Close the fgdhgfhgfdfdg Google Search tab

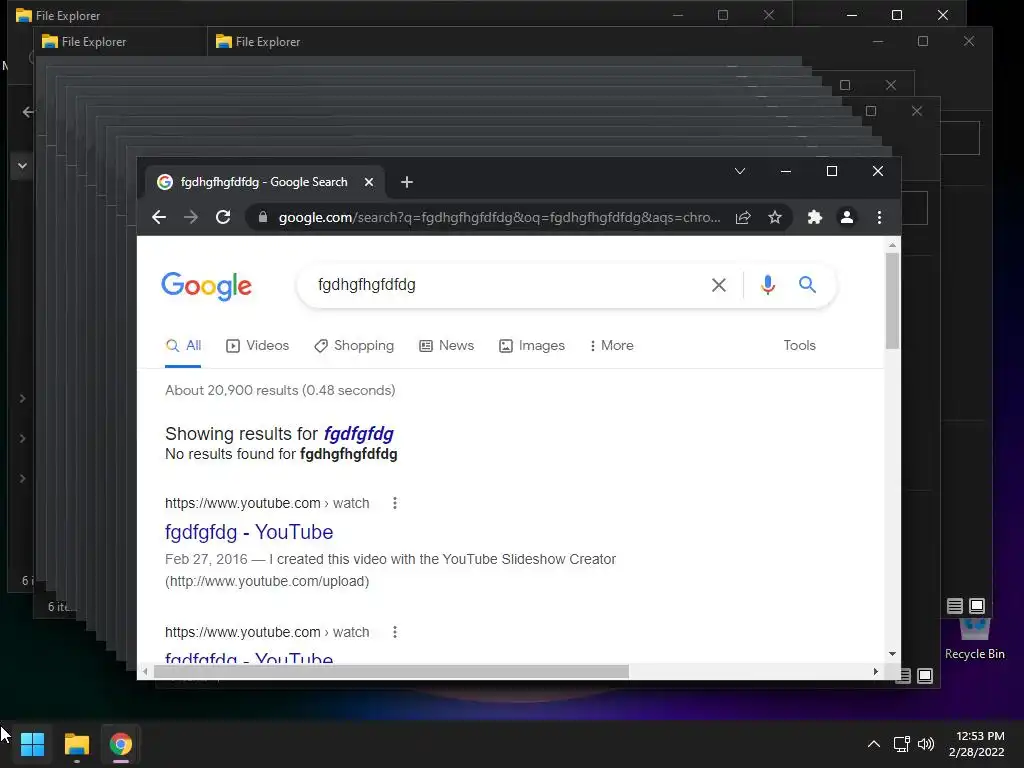click(369, 182)
